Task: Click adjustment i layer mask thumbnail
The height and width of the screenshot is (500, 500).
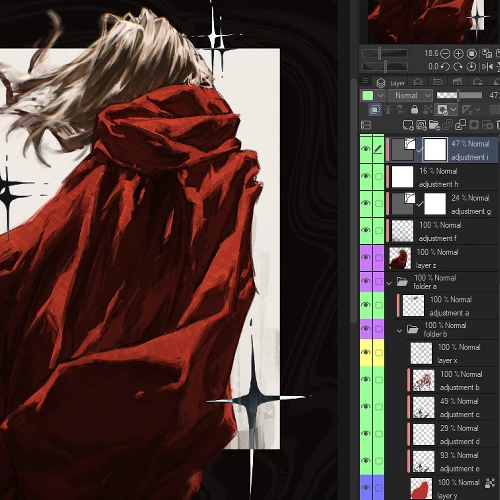Action: (435, 149)
